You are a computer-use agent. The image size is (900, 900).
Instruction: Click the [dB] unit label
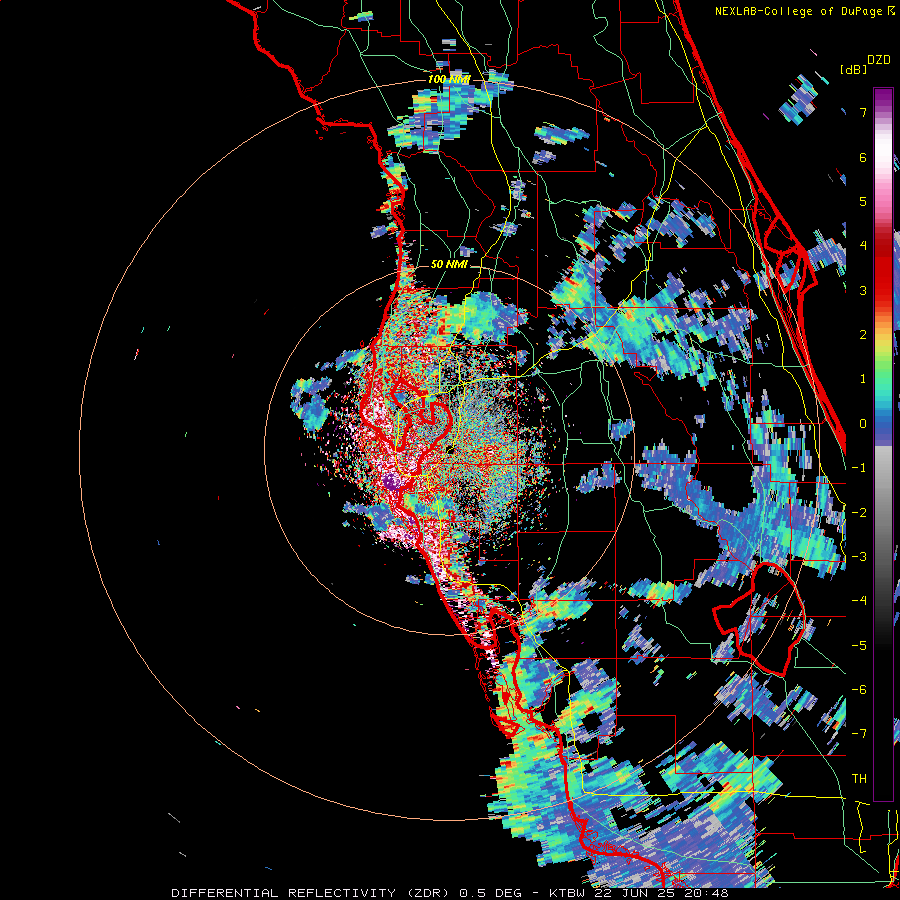point(853,69)
